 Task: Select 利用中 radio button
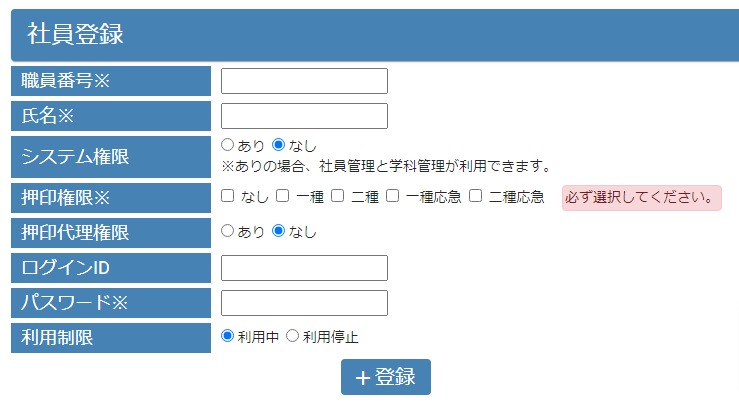(x=227, y=336)
